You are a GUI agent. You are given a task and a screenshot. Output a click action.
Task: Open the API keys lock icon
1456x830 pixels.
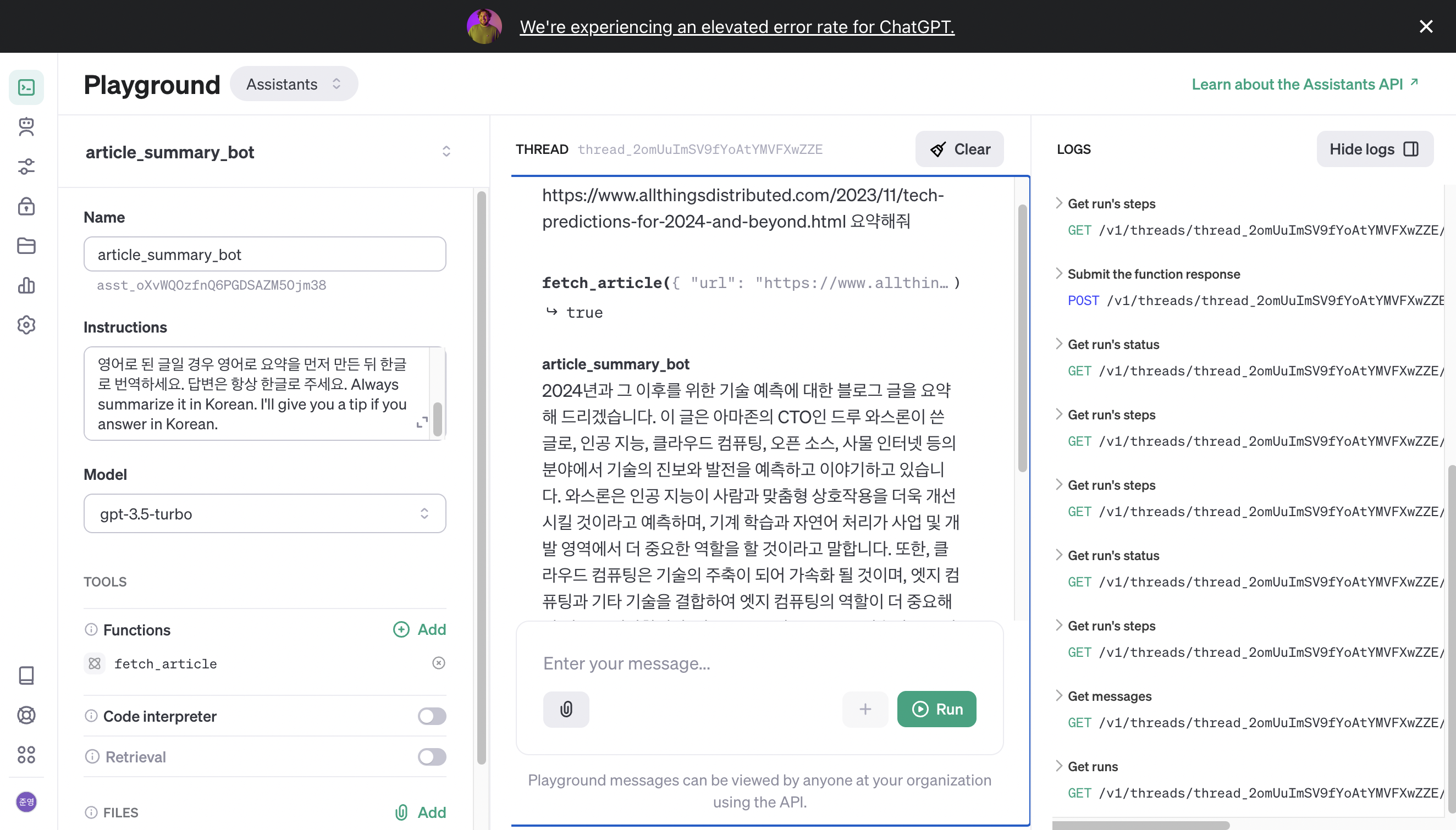click(26, 206)
